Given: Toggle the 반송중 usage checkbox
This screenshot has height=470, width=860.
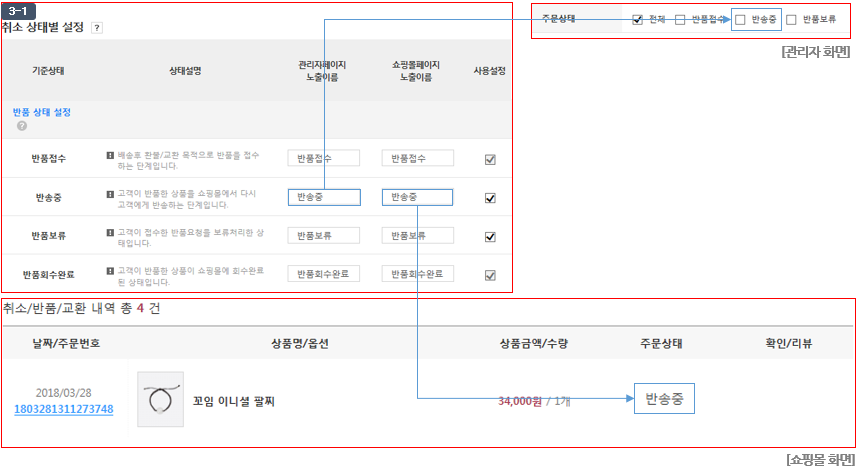Looking at the screenshot, I should click(490, 198).
